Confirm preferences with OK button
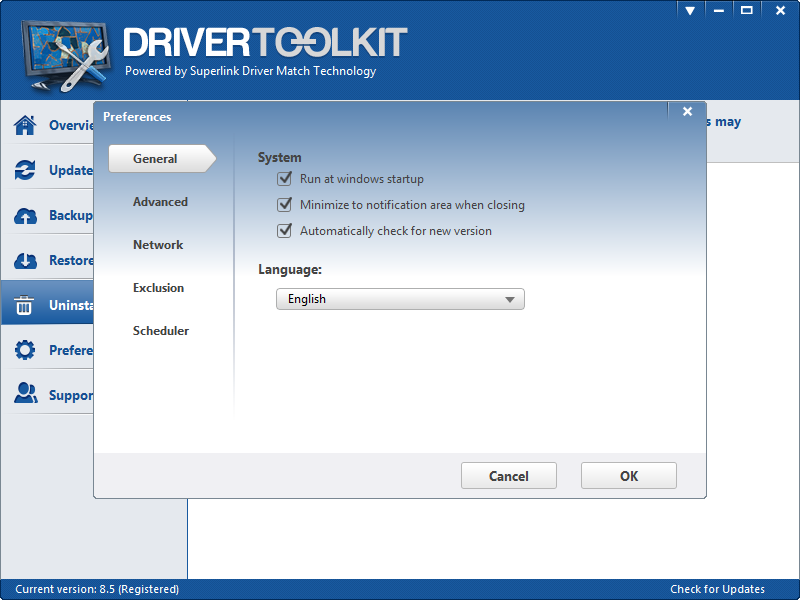The width and height of the screenshot is (800, 600). (629, 476)
